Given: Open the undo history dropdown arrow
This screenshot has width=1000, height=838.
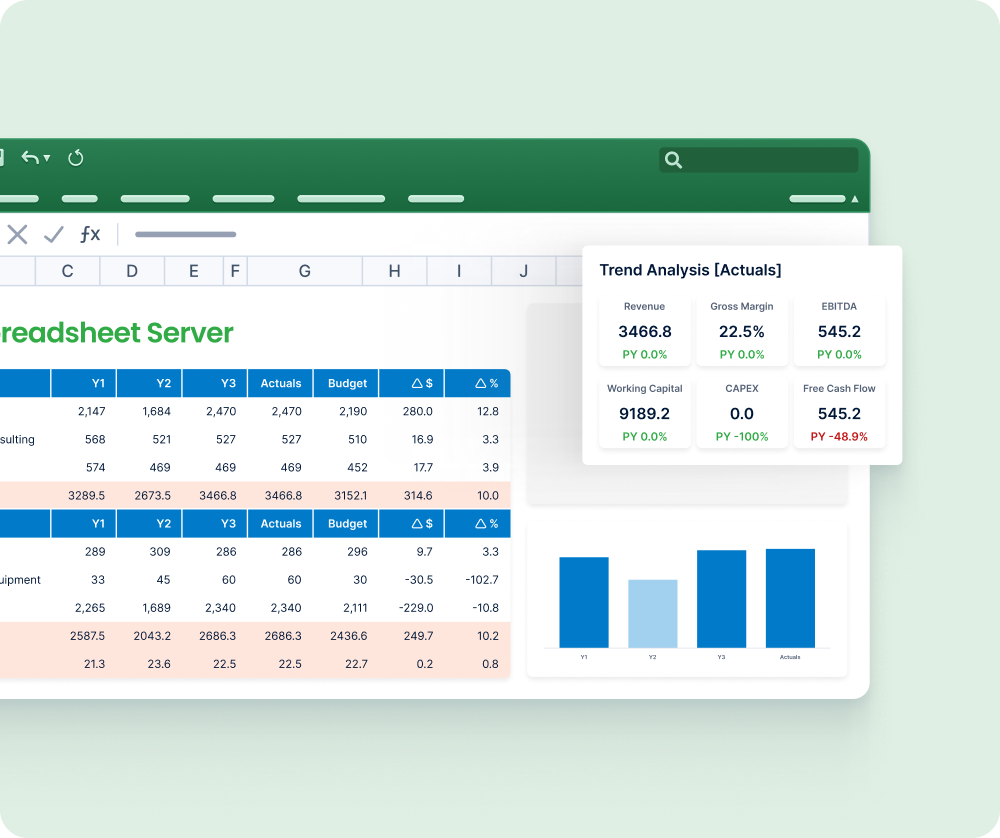Looking at the screenshot, I should (x=47, y=158).
